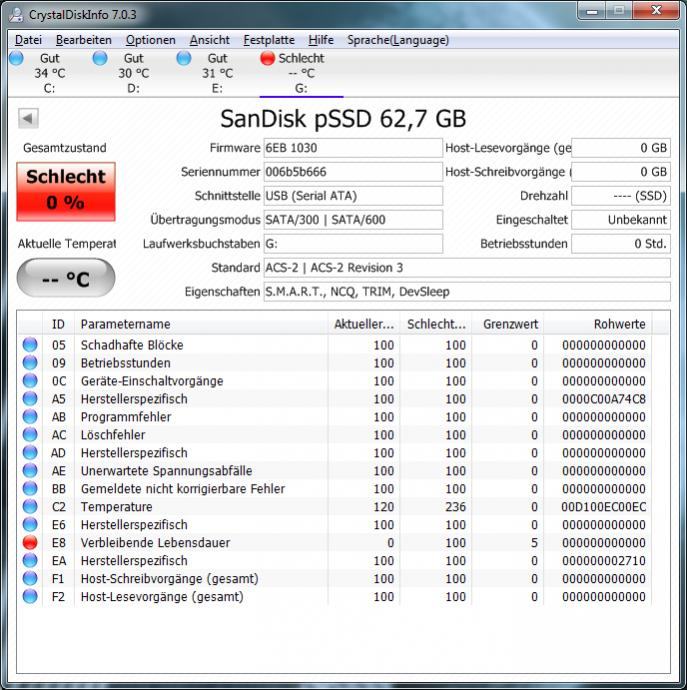Click blue status icon for row AD
This screenshot has width=687, height=690.
pos(30,452)
